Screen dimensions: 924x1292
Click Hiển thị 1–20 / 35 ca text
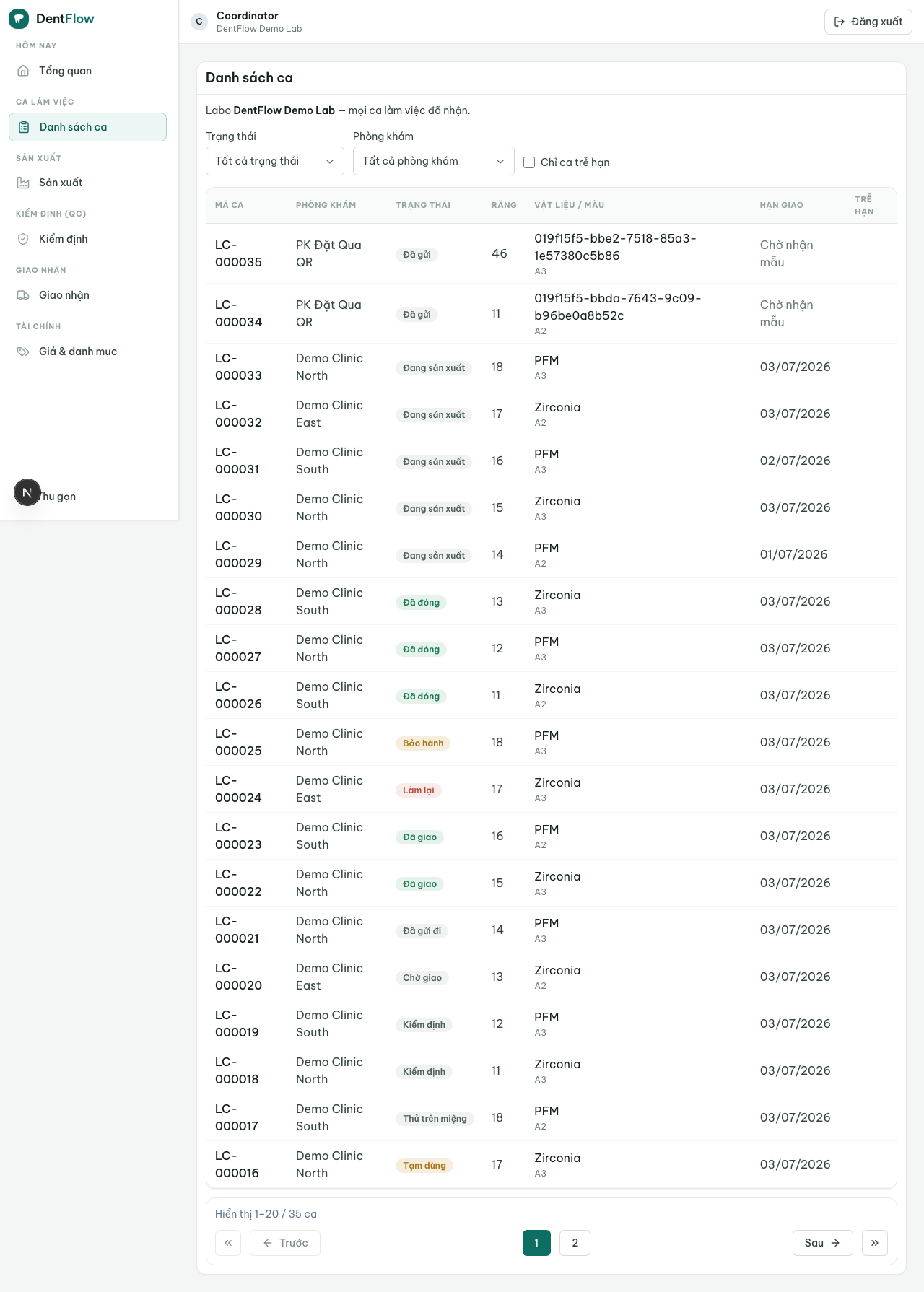coord(266,1214)
